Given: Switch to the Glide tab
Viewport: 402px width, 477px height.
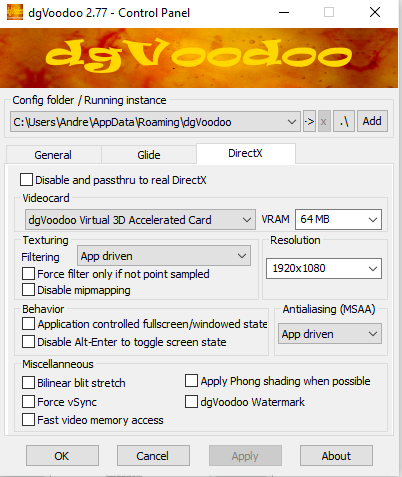Looking at the screenshot, I should click(149, 155).
